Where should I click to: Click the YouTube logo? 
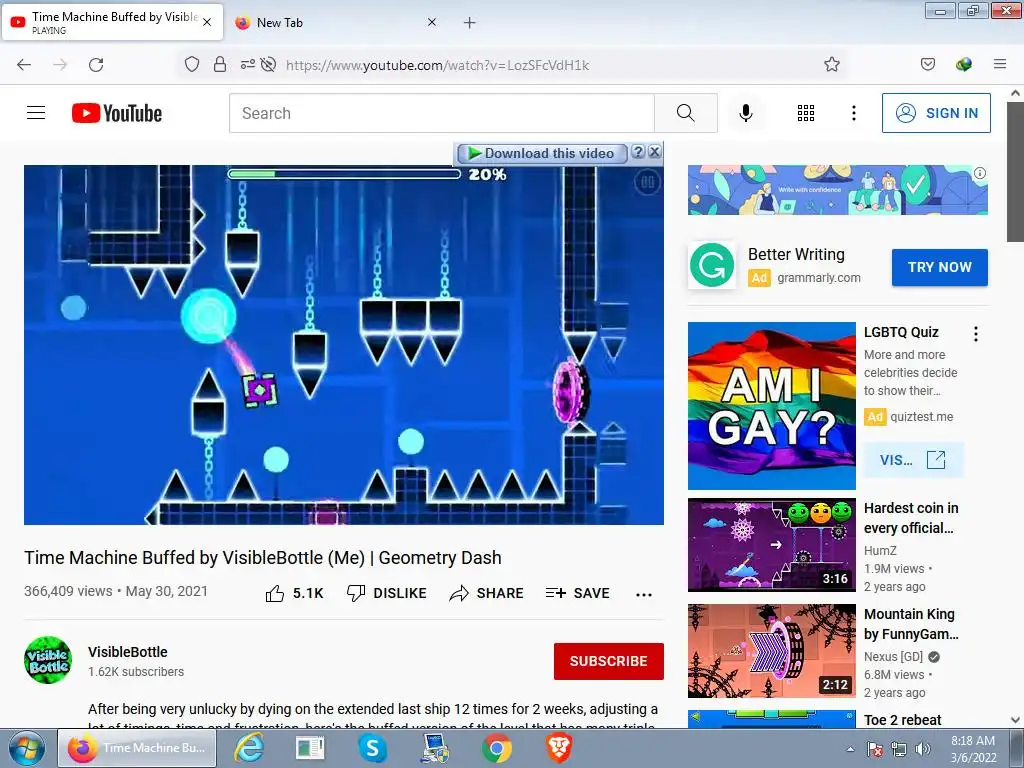pyautogui.click(x=117, y=113)
